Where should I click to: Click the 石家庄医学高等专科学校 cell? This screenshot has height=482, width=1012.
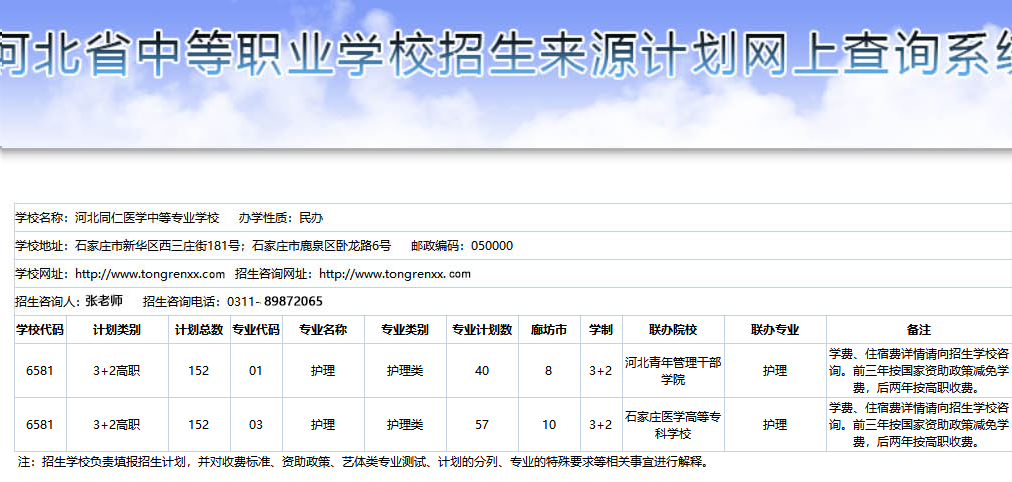[673, 425]
